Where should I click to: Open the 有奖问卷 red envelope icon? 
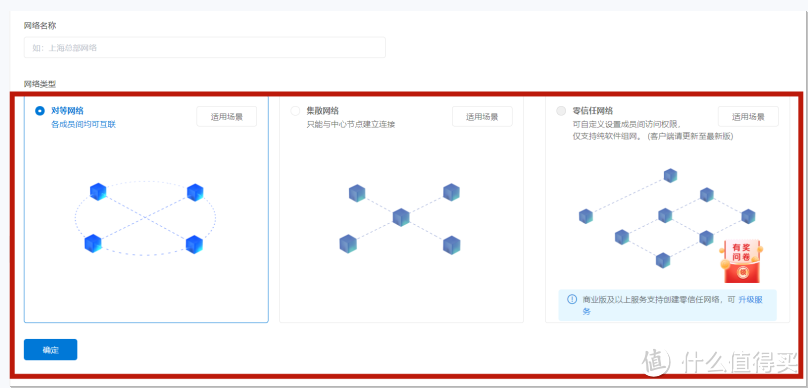(x=742, y=261)
